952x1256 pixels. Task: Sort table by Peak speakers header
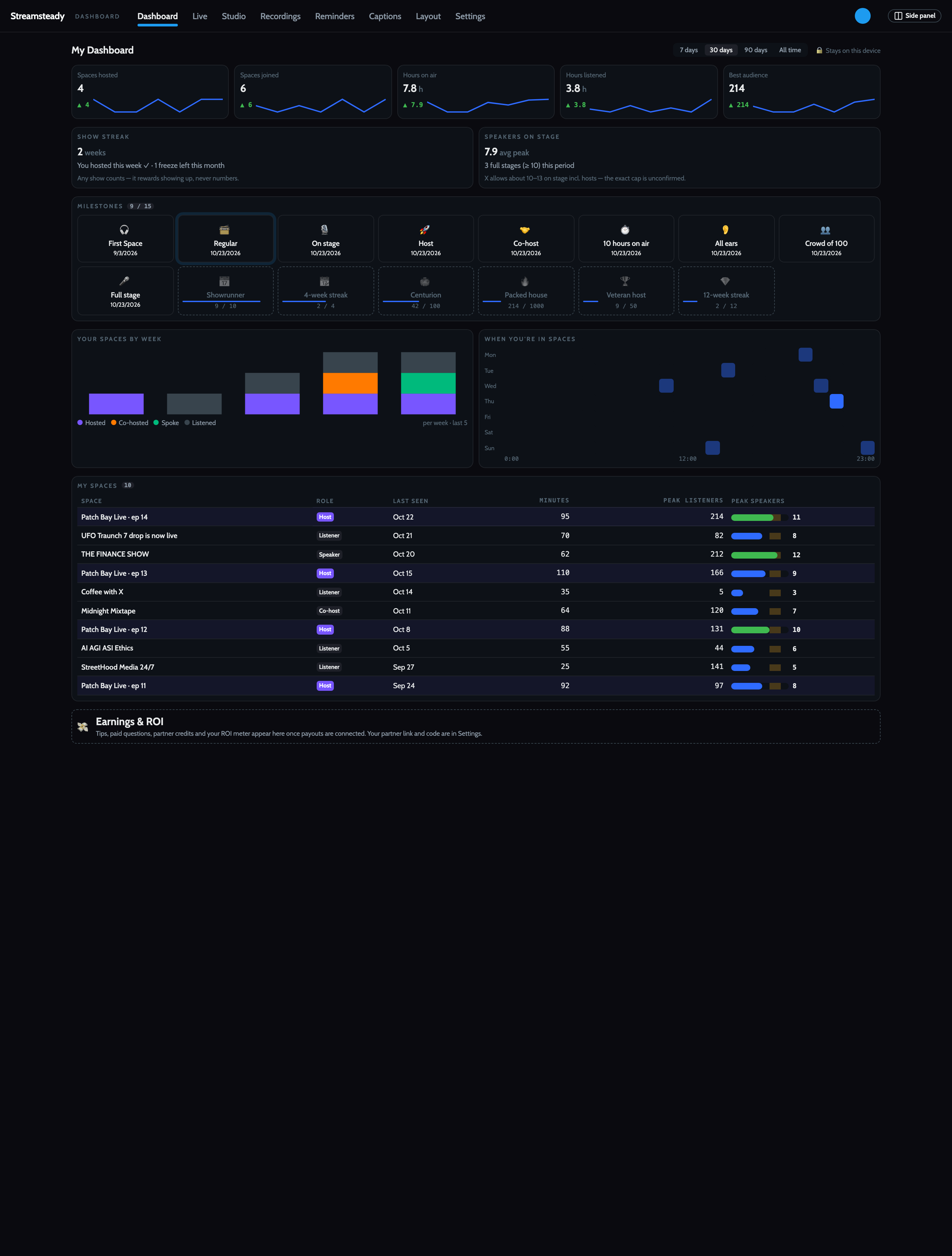[x=757, y=501]
